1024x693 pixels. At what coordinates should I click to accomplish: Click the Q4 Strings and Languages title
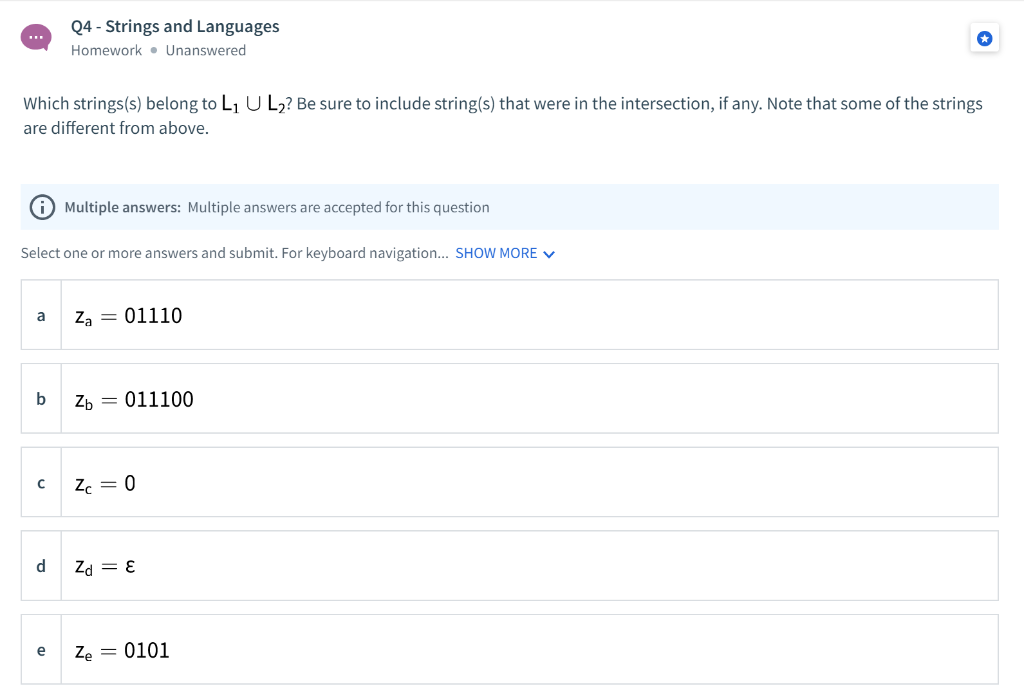(174, 26)
